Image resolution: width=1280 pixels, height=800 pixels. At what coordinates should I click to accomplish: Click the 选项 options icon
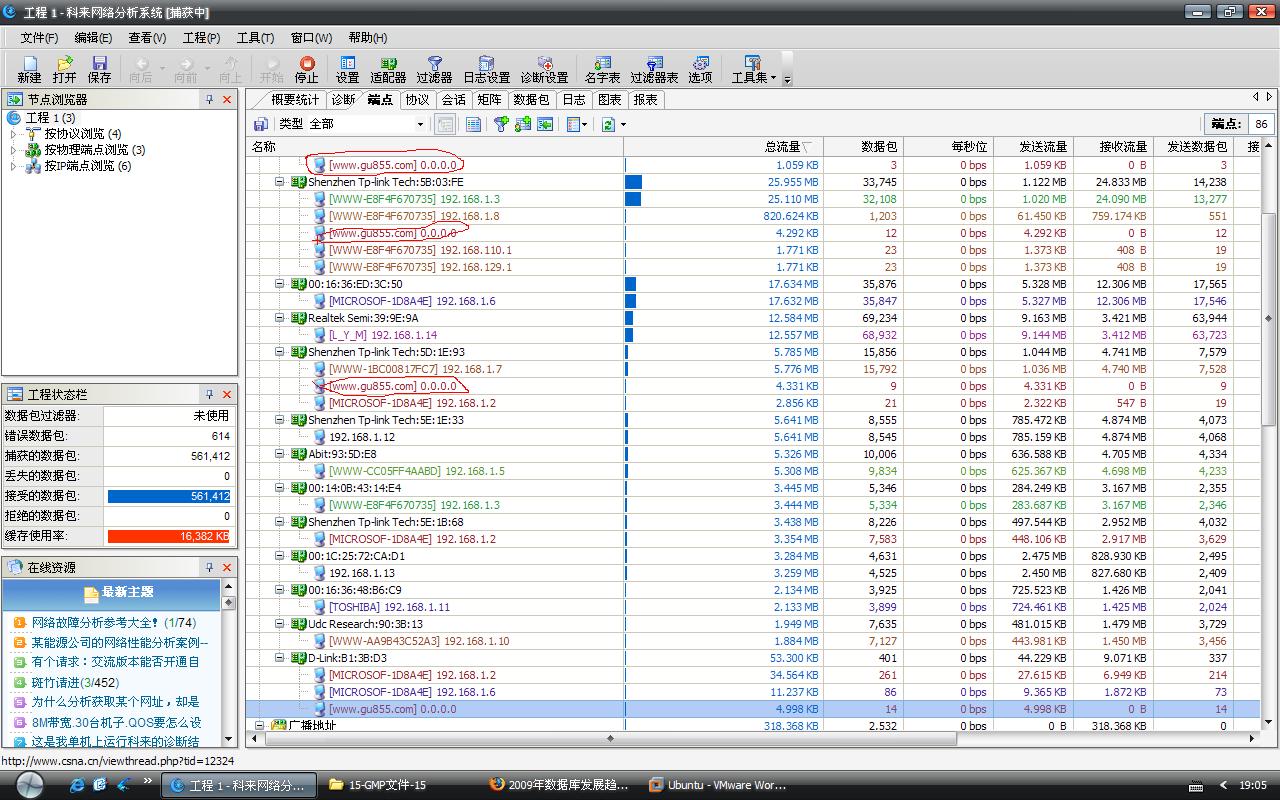pyautogui.click(x=700, y=69)
